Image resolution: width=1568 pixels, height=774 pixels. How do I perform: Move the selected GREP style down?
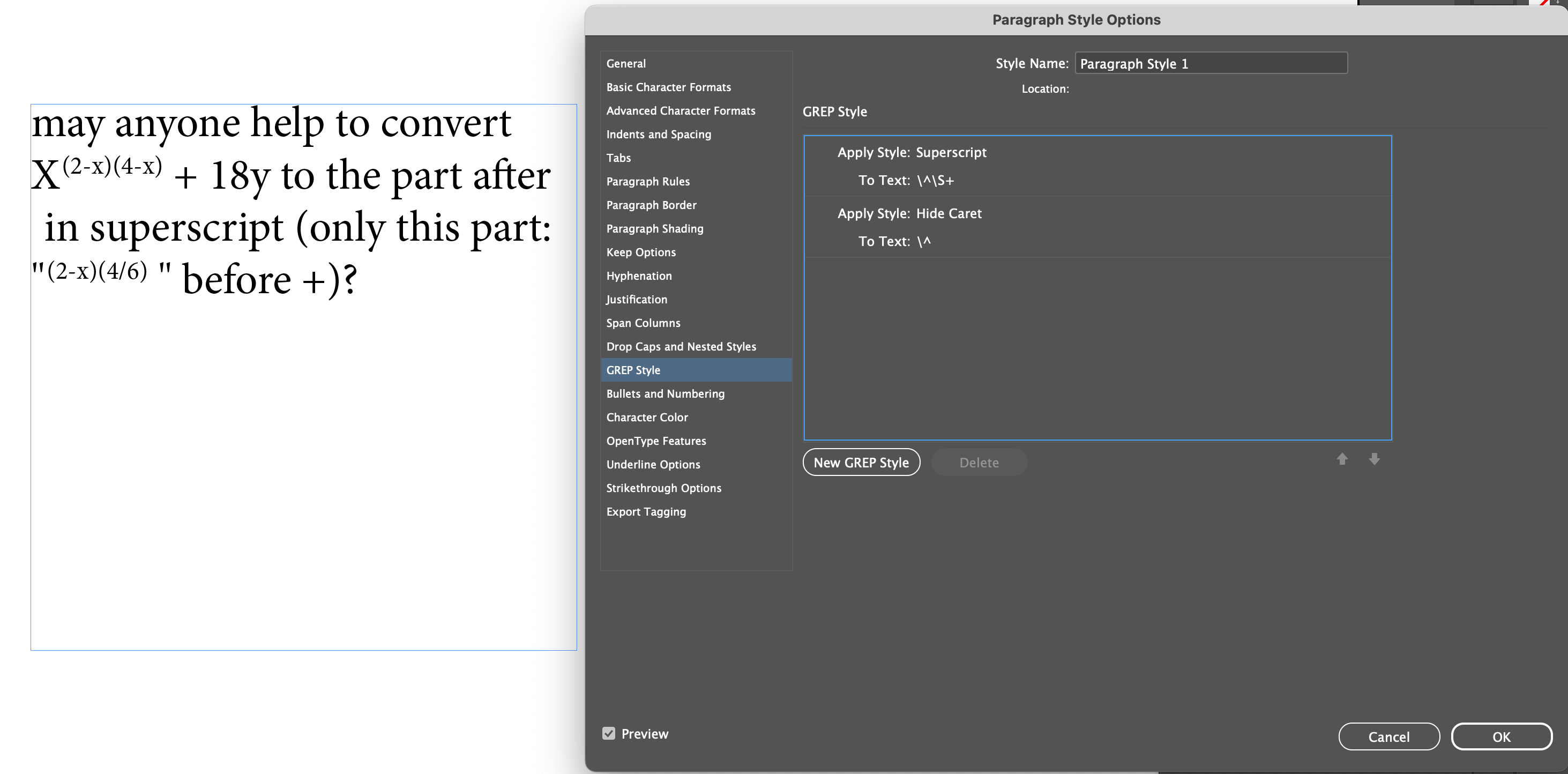[x=1375, y=459]
